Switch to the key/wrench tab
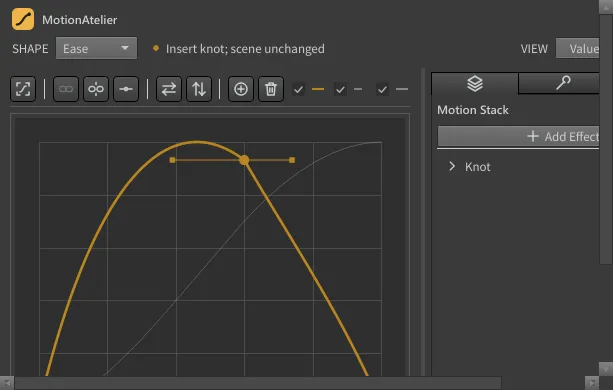613x390 pixels. [559, 83]
